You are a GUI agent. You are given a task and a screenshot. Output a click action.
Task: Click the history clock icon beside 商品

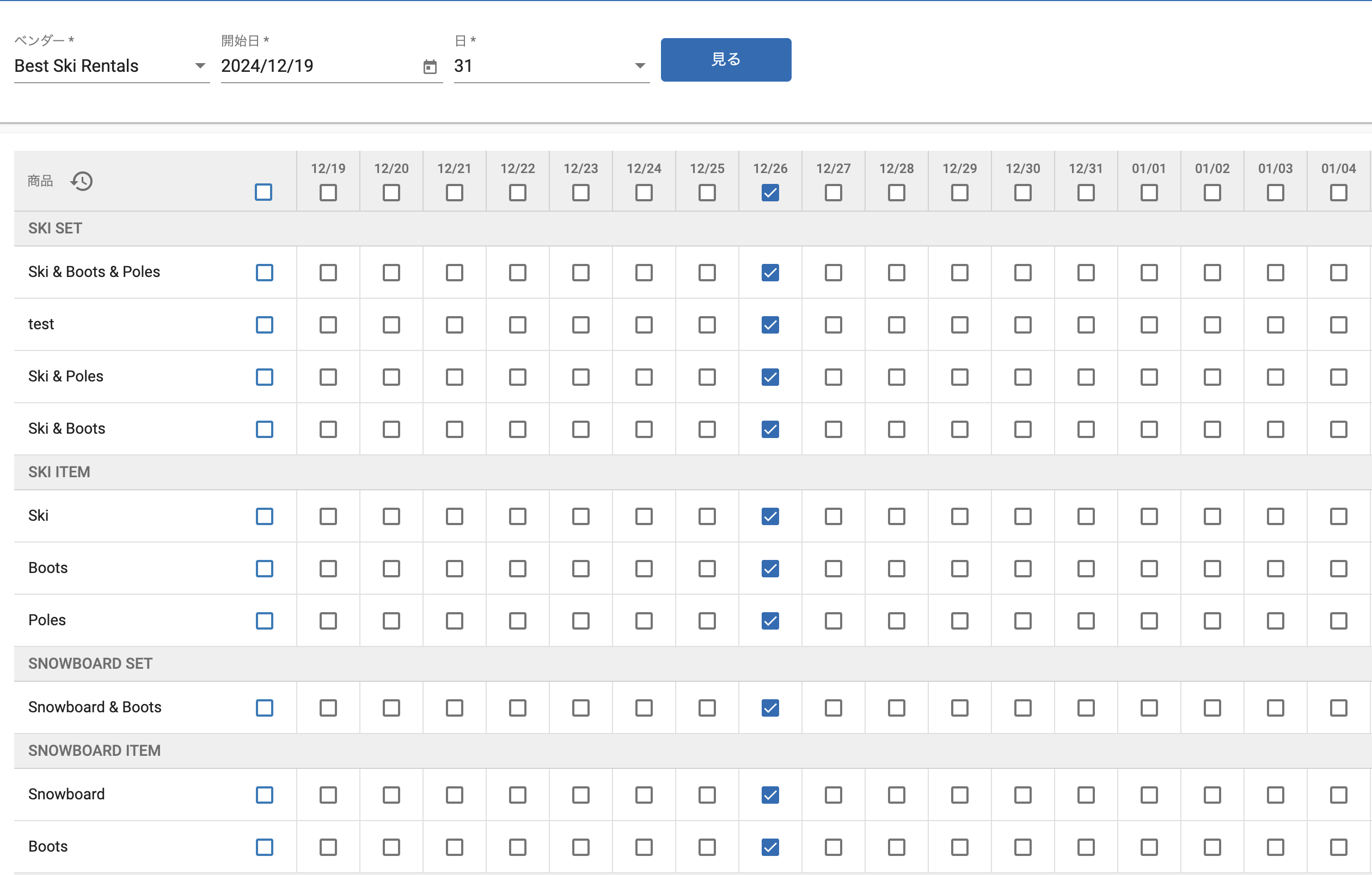82,181
